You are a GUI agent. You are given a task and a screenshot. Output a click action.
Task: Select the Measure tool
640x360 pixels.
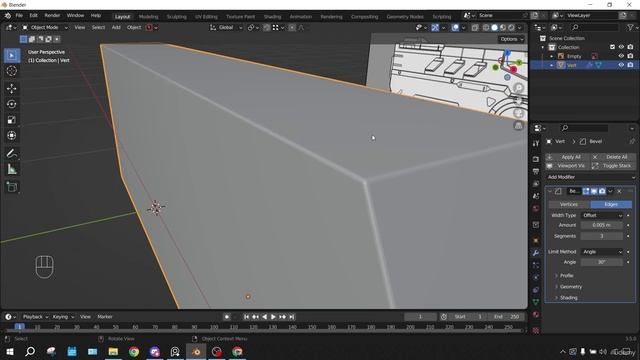click(12, 169)
